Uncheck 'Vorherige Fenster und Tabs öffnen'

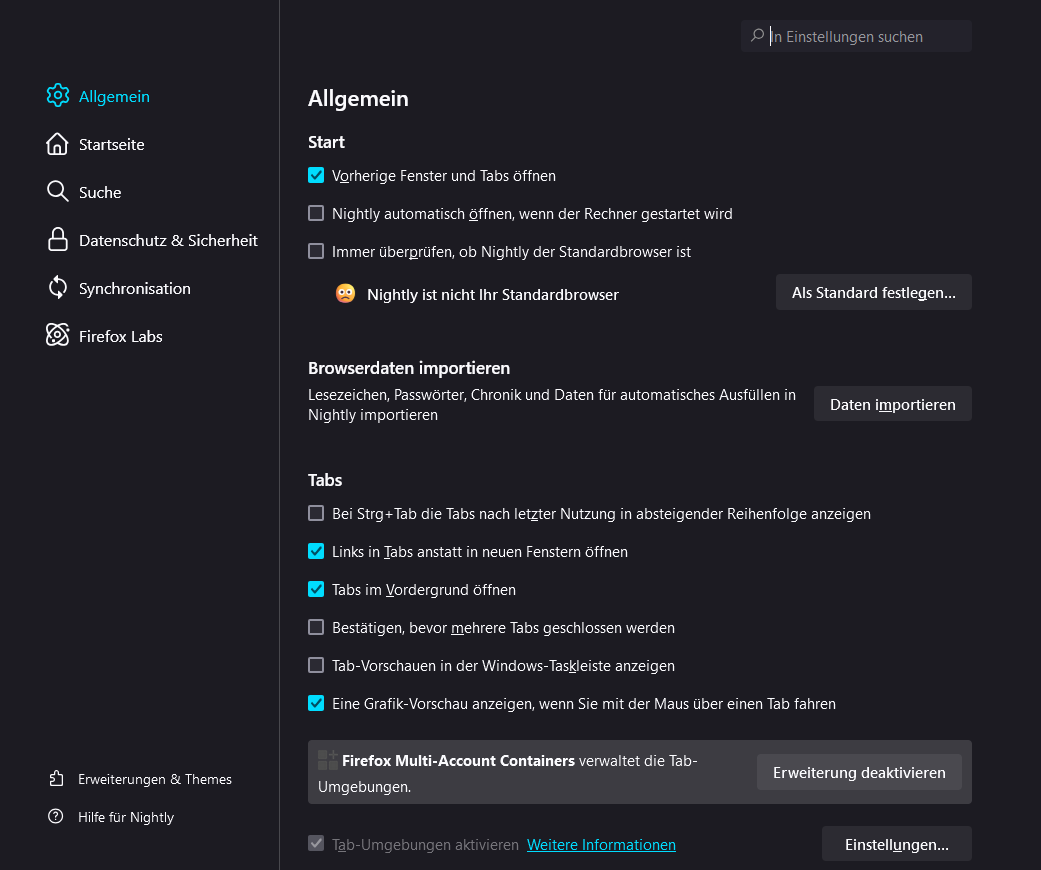coord(316,176)
